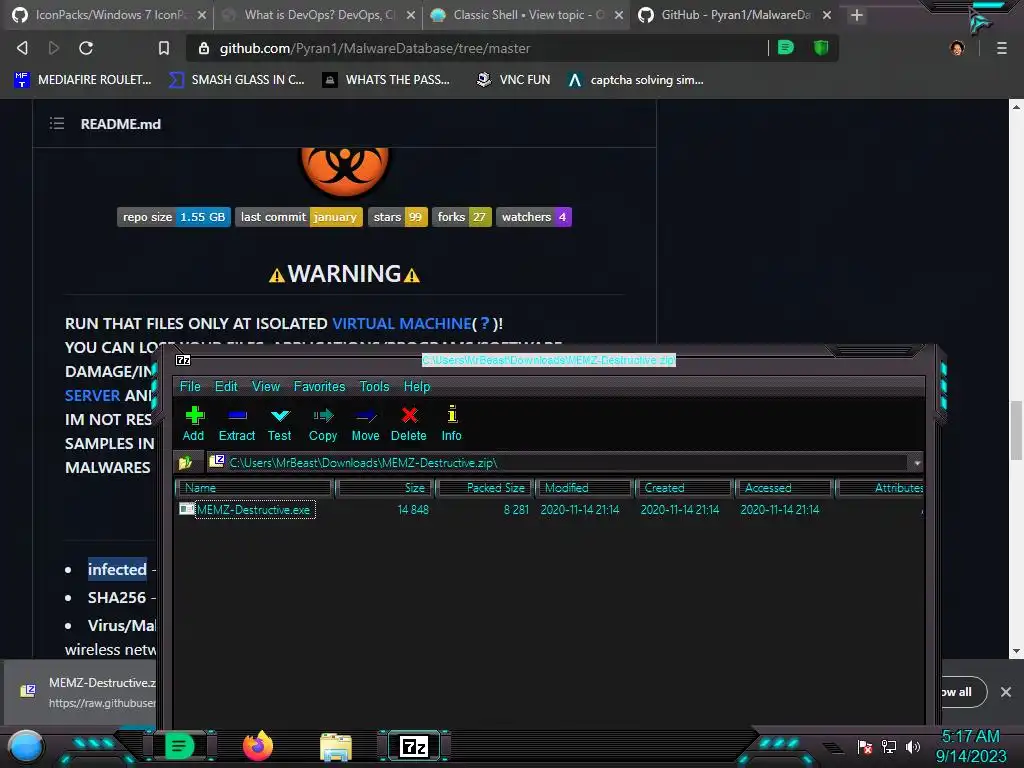Click the green shield icon in address bar

tap(821, 47)
